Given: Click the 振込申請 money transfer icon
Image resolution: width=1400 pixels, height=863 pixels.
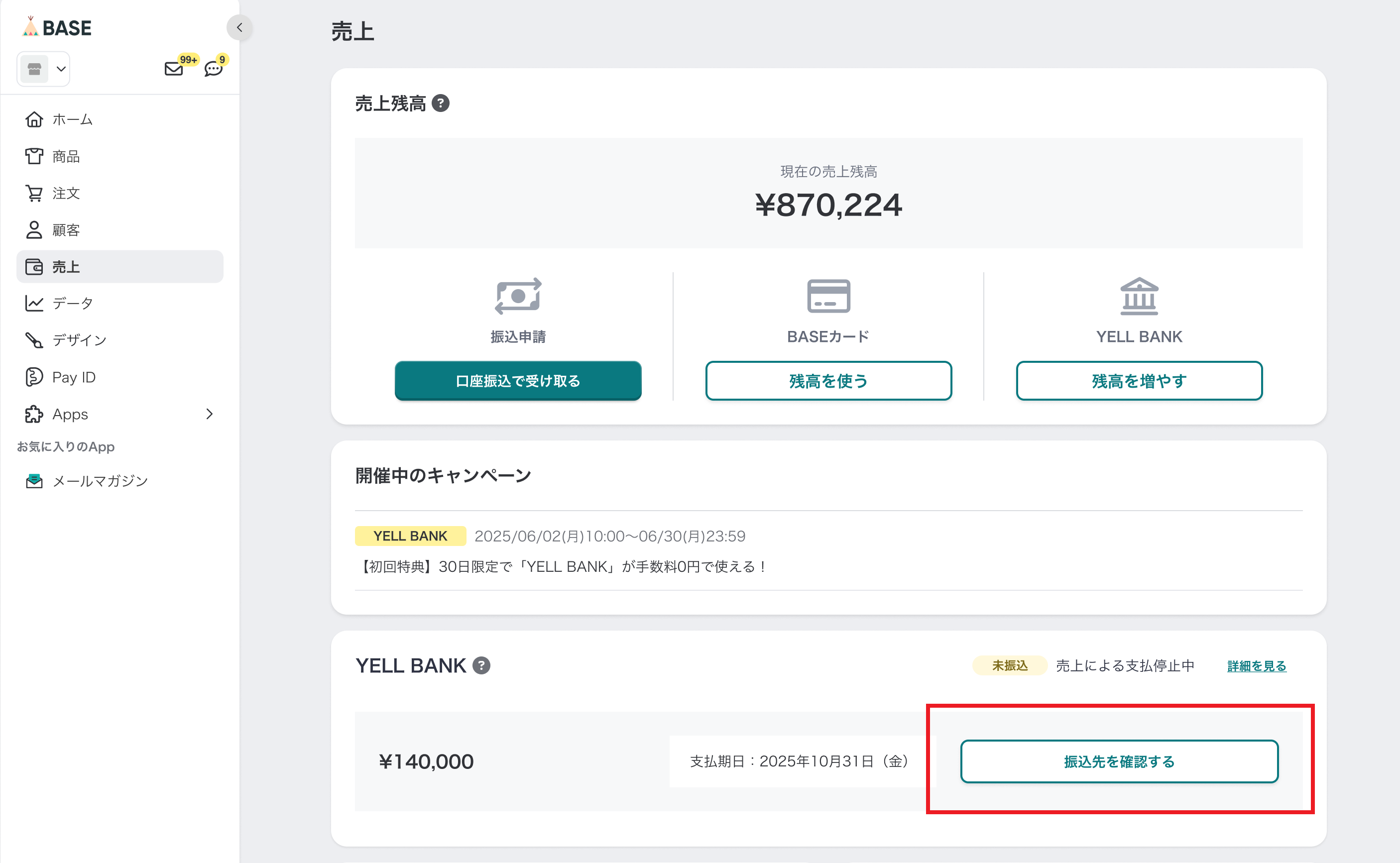Looking at the screenshot, I should (518, 296).
